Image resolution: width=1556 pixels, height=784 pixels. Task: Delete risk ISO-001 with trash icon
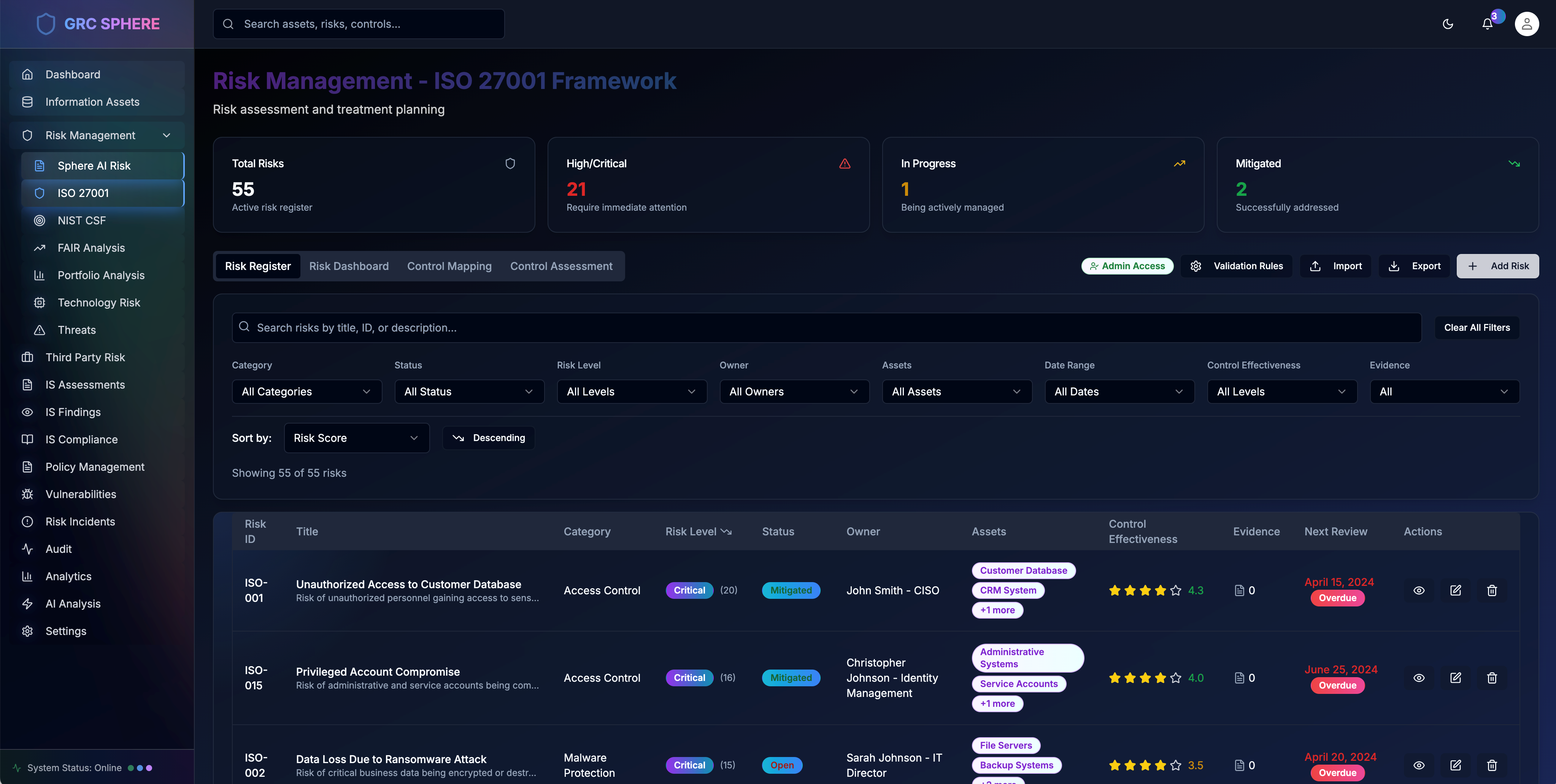1491,590
